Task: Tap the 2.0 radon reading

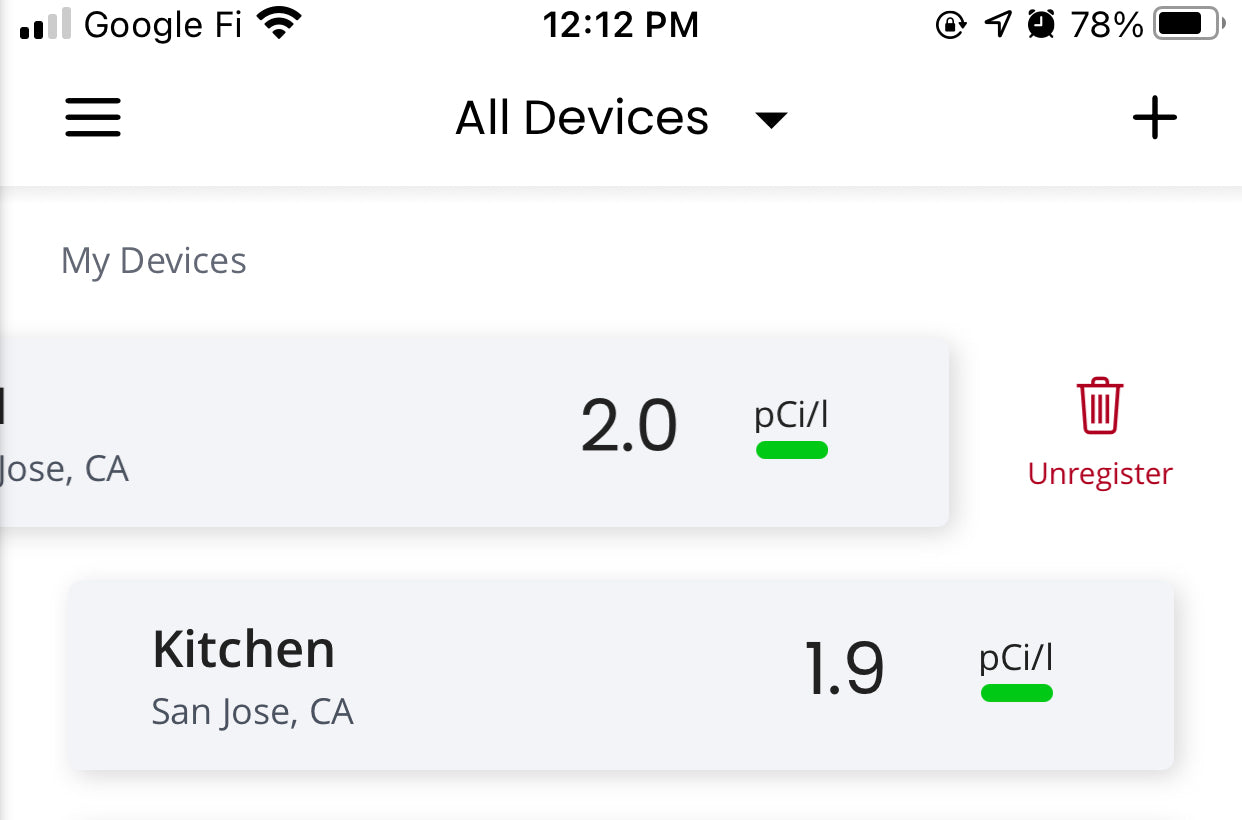Action: point(629,427)
